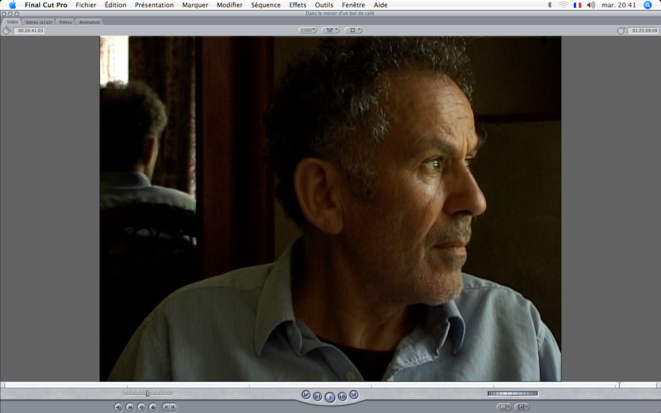Click the Match Frame button
The width and height of the screenshot is (661, 413).
[118, 407]
